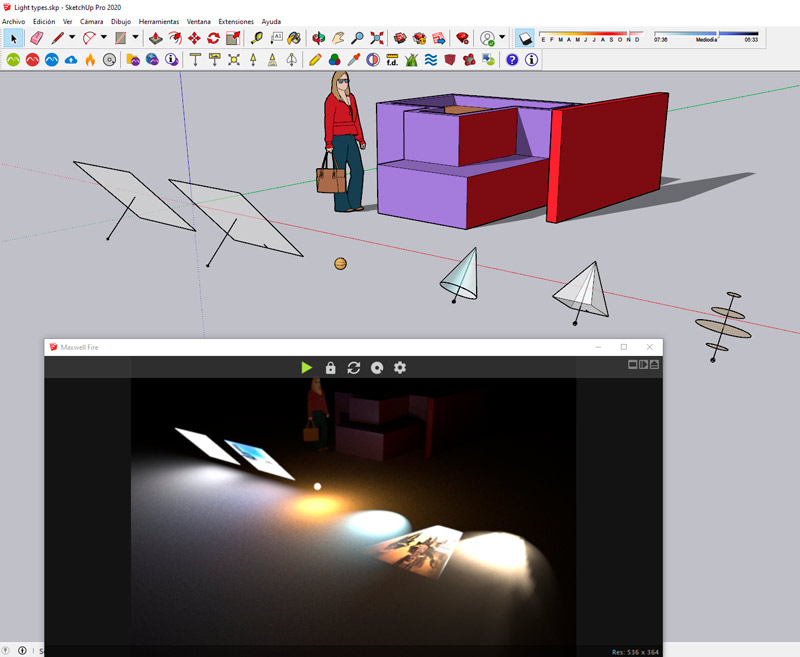Toggle the camera lock in Maxwell Fire
The width and height of the screenshot is (800, 657).
tap(331, 367)
